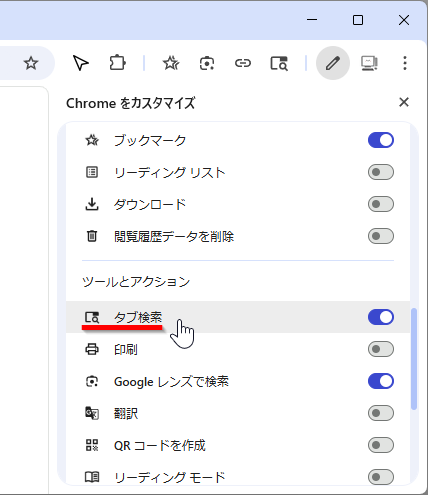Image resolution: width=428 pixels, height=495 pixels.
Task: Click the リーディング リスト label
Action: coord(170,172)
